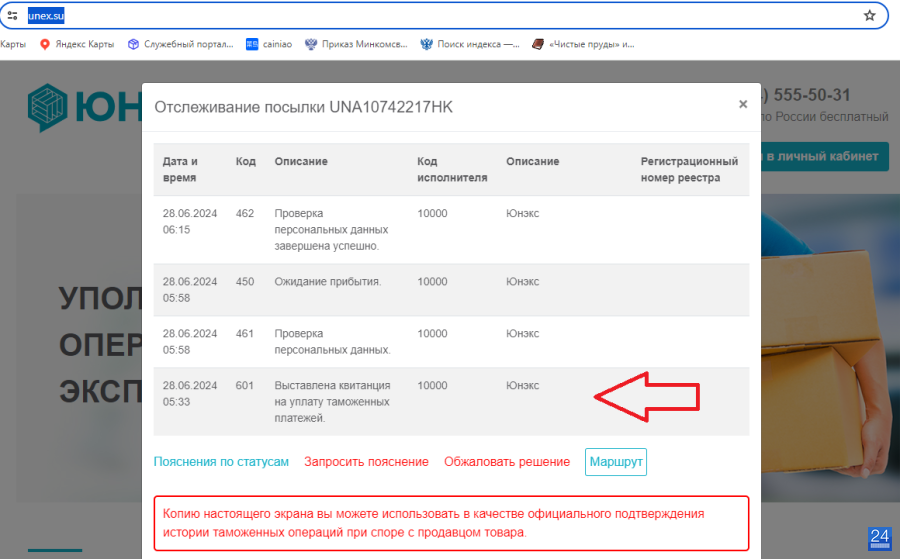Click the Маршрут button

(616, 462)
